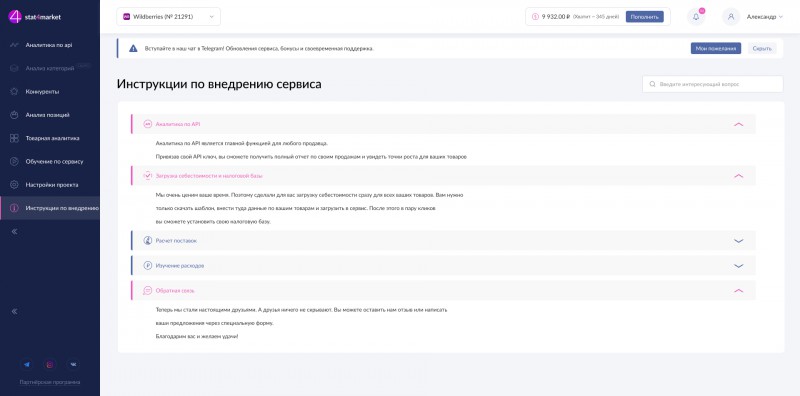Click the Пополнить balance button
The image size is (800, 396).
(x=644, y=17)
